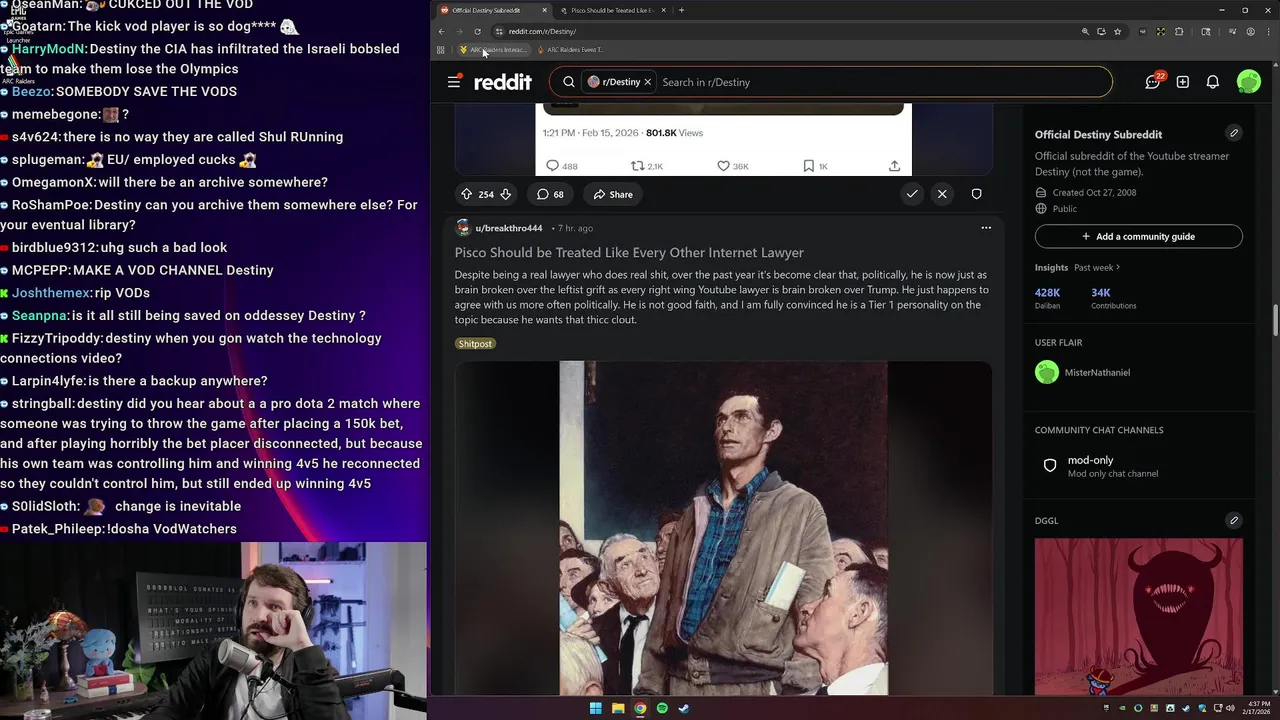The height and width of the screenshot is (720, 1280).
Task: Open Reddit notifications bell
Action: pyautogui.click(x=1213, y=82)
